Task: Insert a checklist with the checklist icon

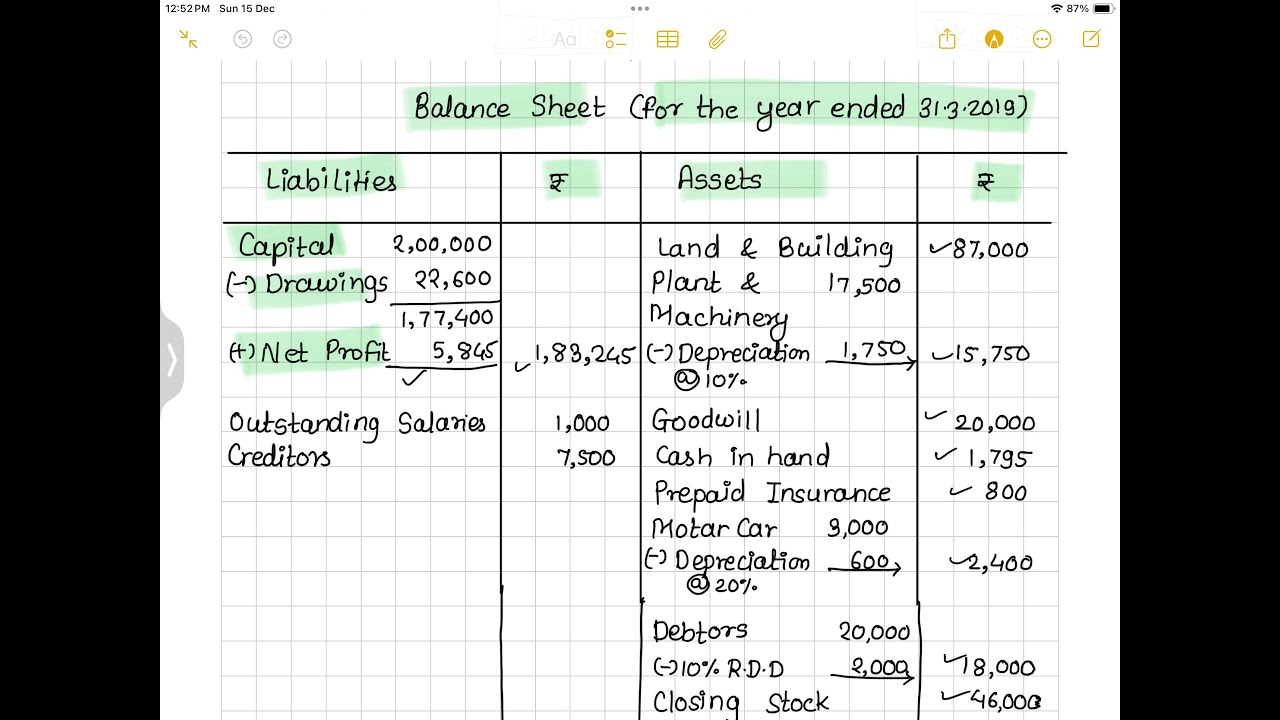Action: point(616,39)
